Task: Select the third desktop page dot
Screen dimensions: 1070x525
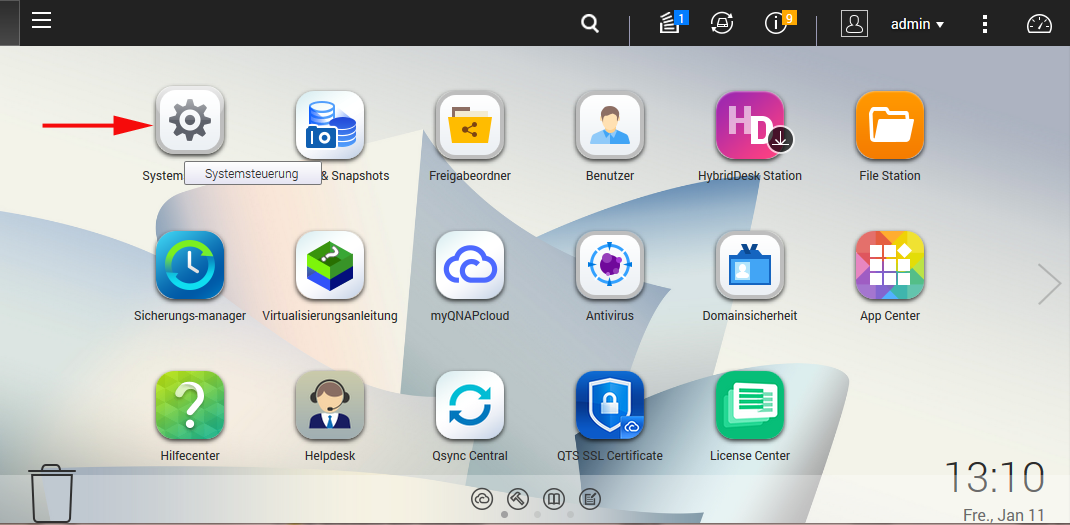Action: pos(570,514)
